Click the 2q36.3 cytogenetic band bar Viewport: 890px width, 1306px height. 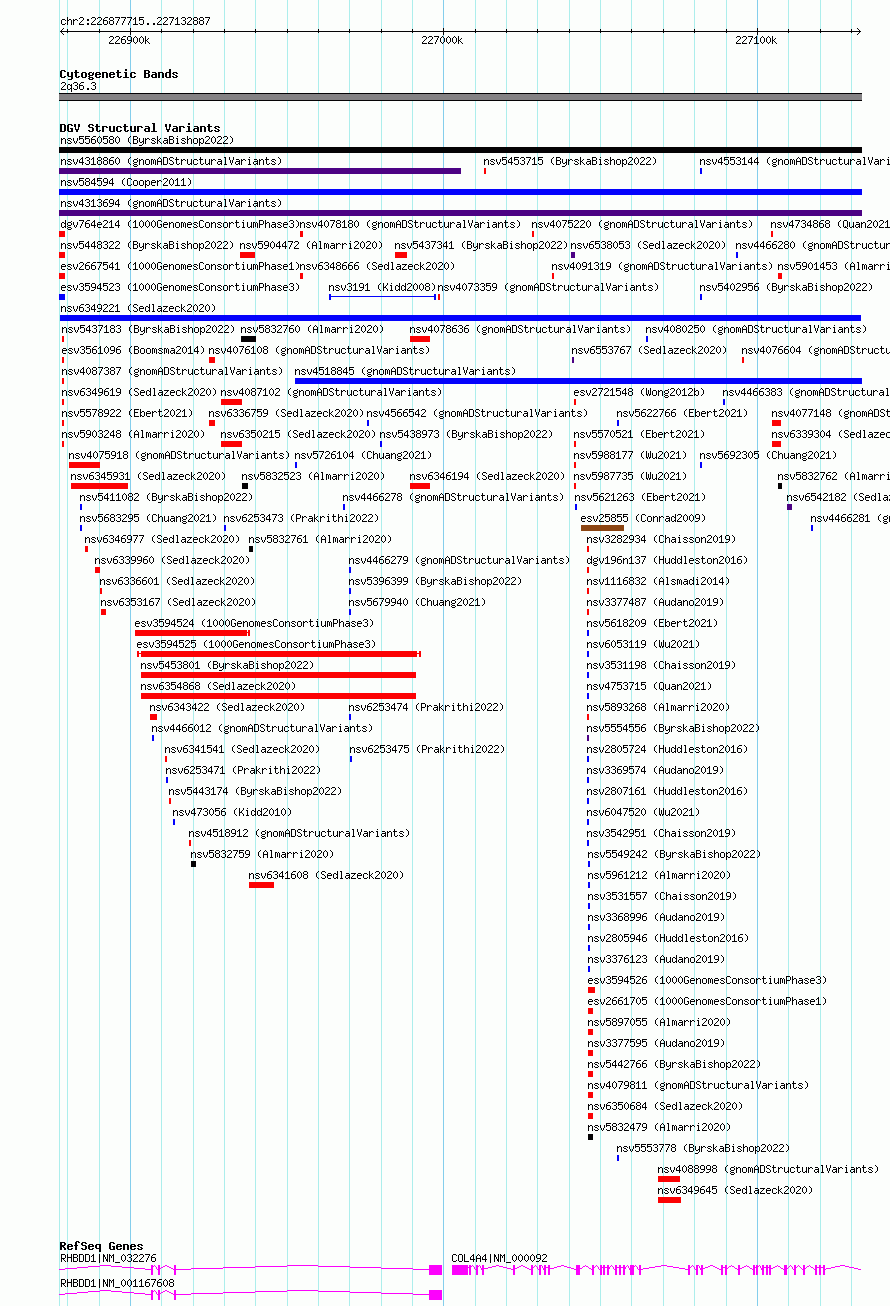coord(461,97)
